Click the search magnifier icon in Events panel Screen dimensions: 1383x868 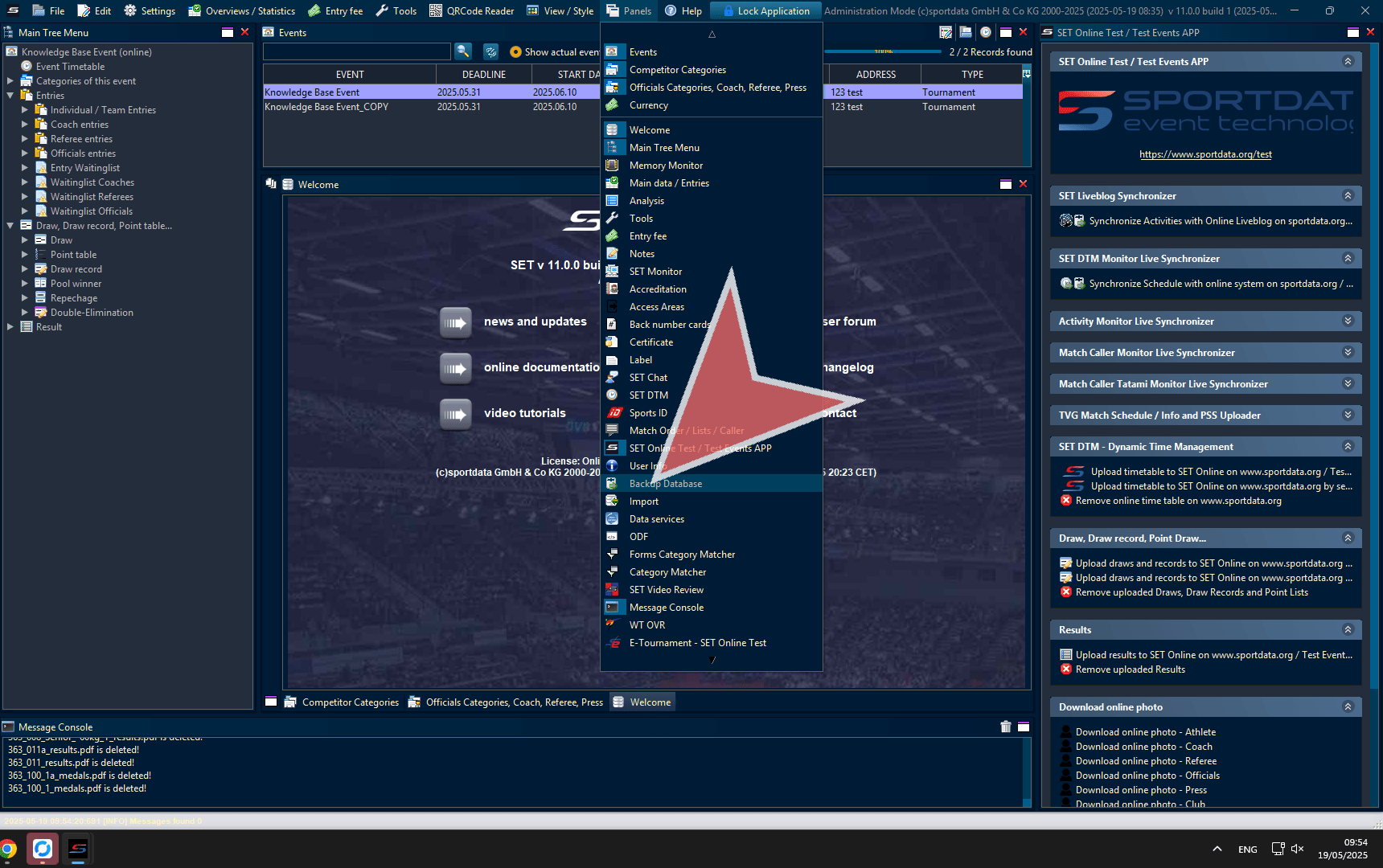463,51
